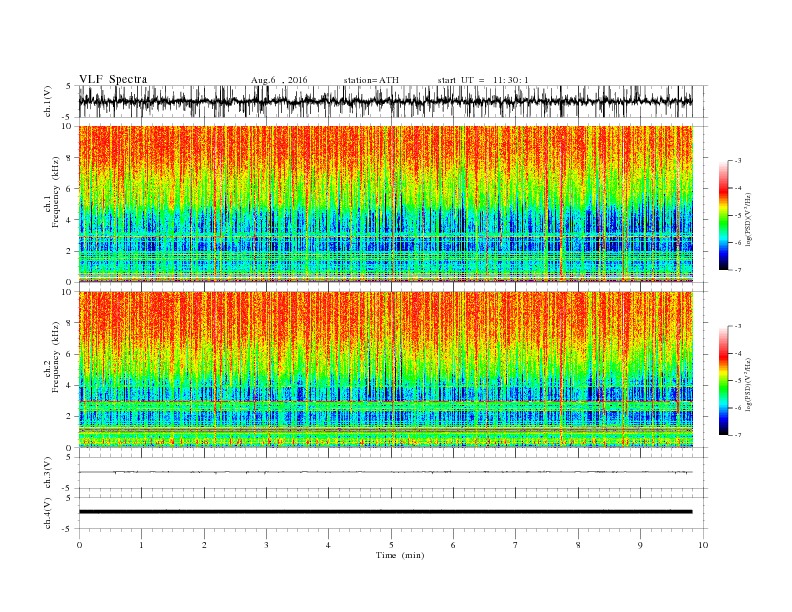Viewport: 792px width, 612px height.
Task: Click the ch.2 "Frequency (kHz)" axis label
Action: 56,357
